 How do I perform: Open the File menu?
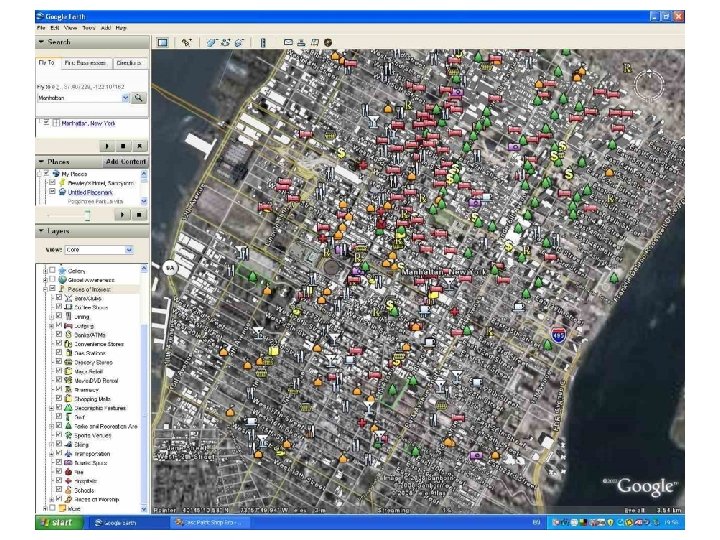[x=41, y=28]
